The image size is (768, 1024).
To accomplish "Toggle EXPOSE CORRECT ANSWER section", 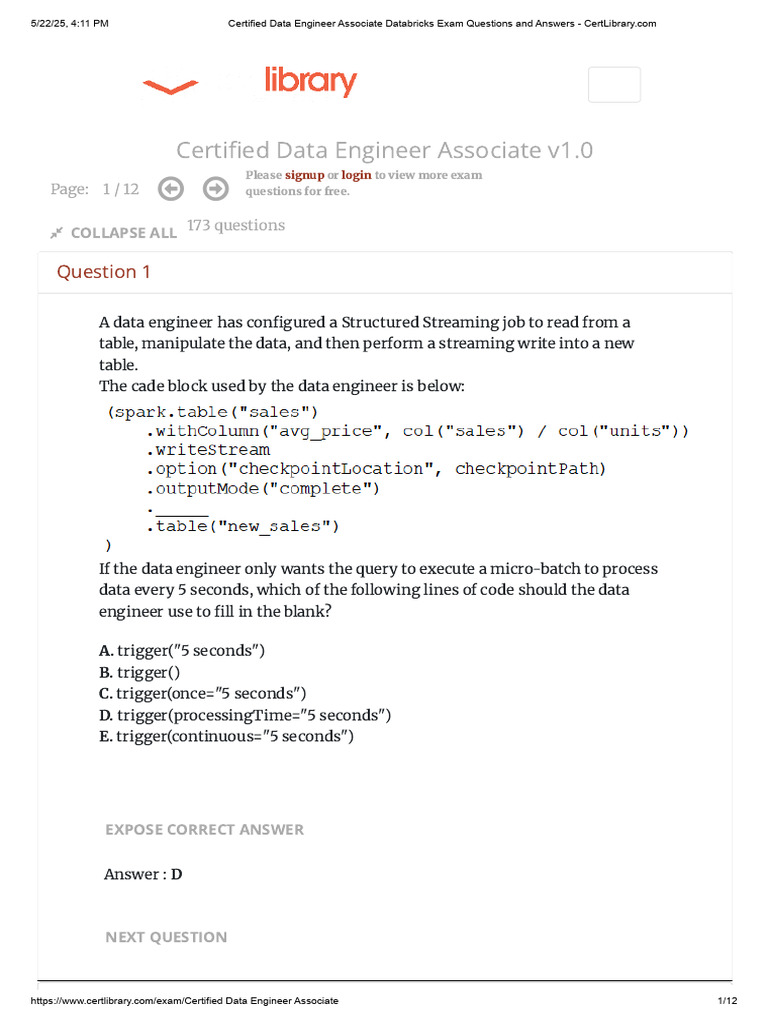I will pyautogui.click(x=204, y=829).
